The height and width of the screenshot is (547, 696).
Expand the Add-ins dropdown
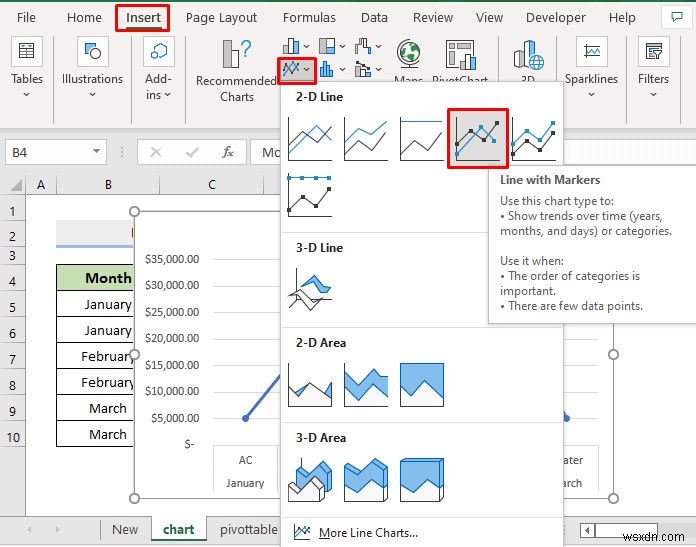[x=167, y=95]
